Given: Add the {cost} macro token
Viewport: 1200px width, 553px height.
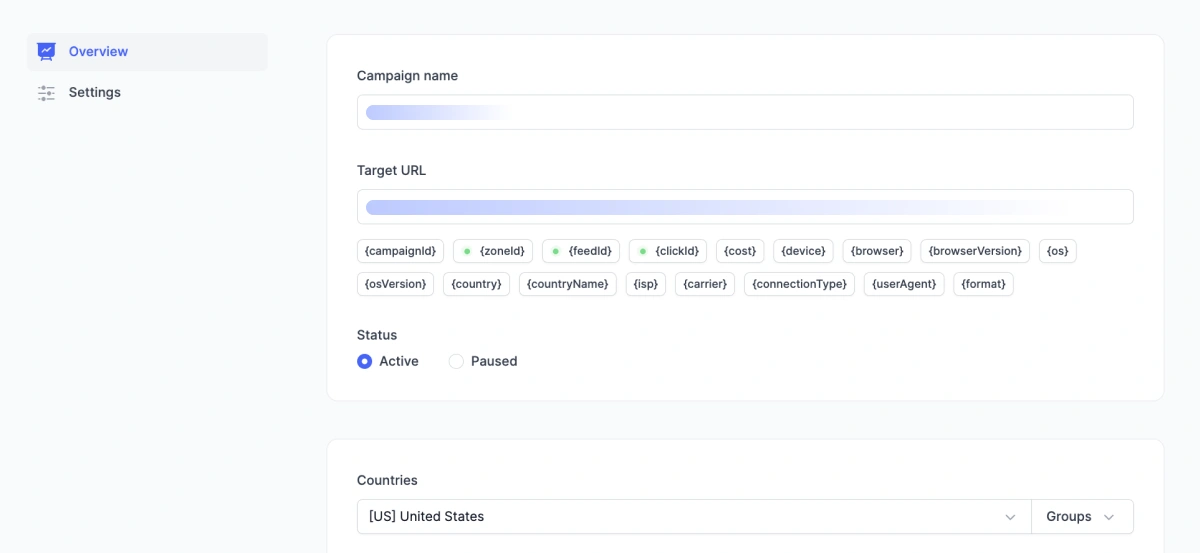Looking at the screenshot, I should pyautogui.click(x=740, y=251).
